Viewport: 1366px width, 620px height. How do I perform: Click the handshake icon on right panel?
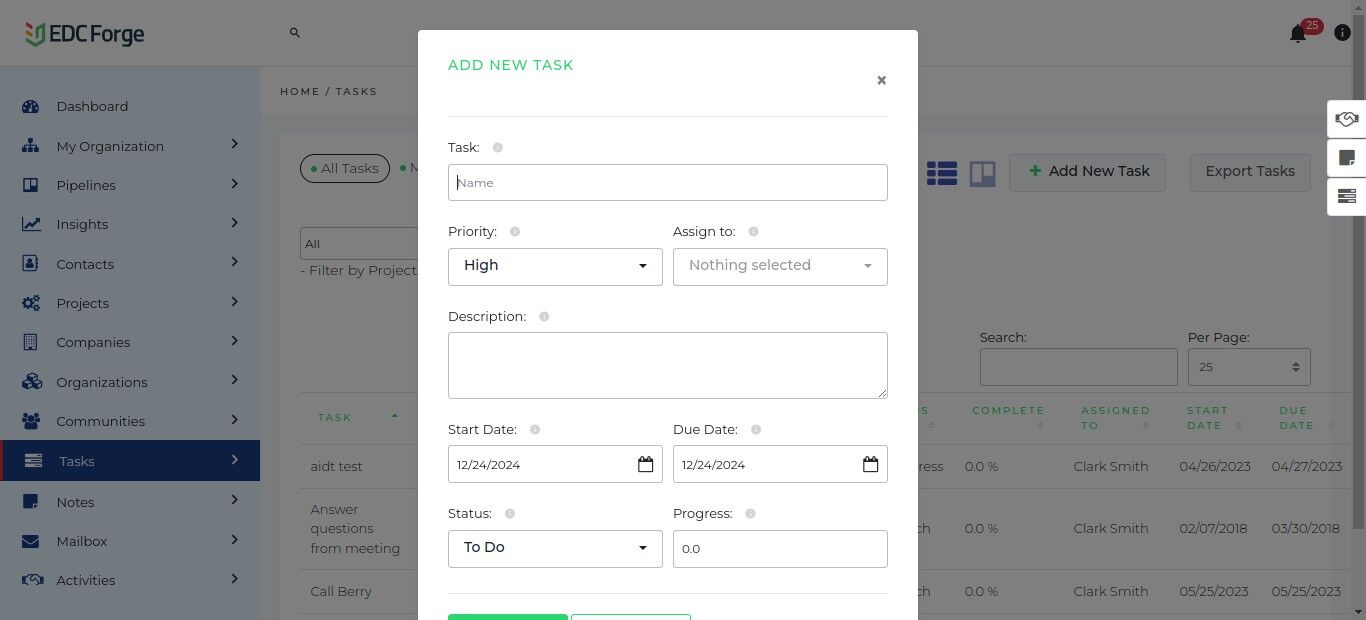pos(1346,119)
